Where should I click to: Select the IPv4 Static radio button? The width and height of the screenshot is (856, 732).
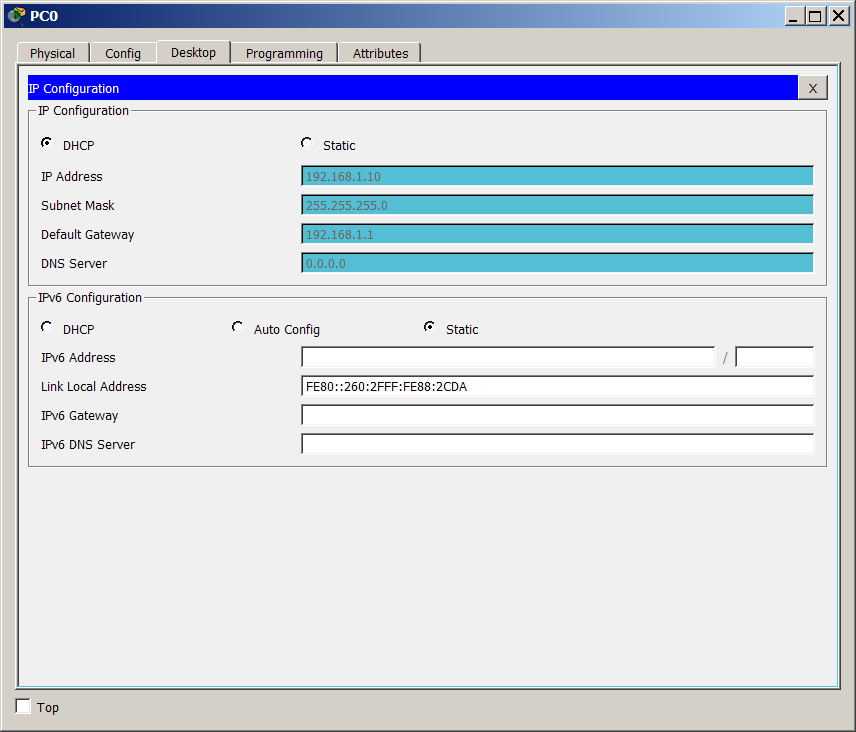point(307,144)
